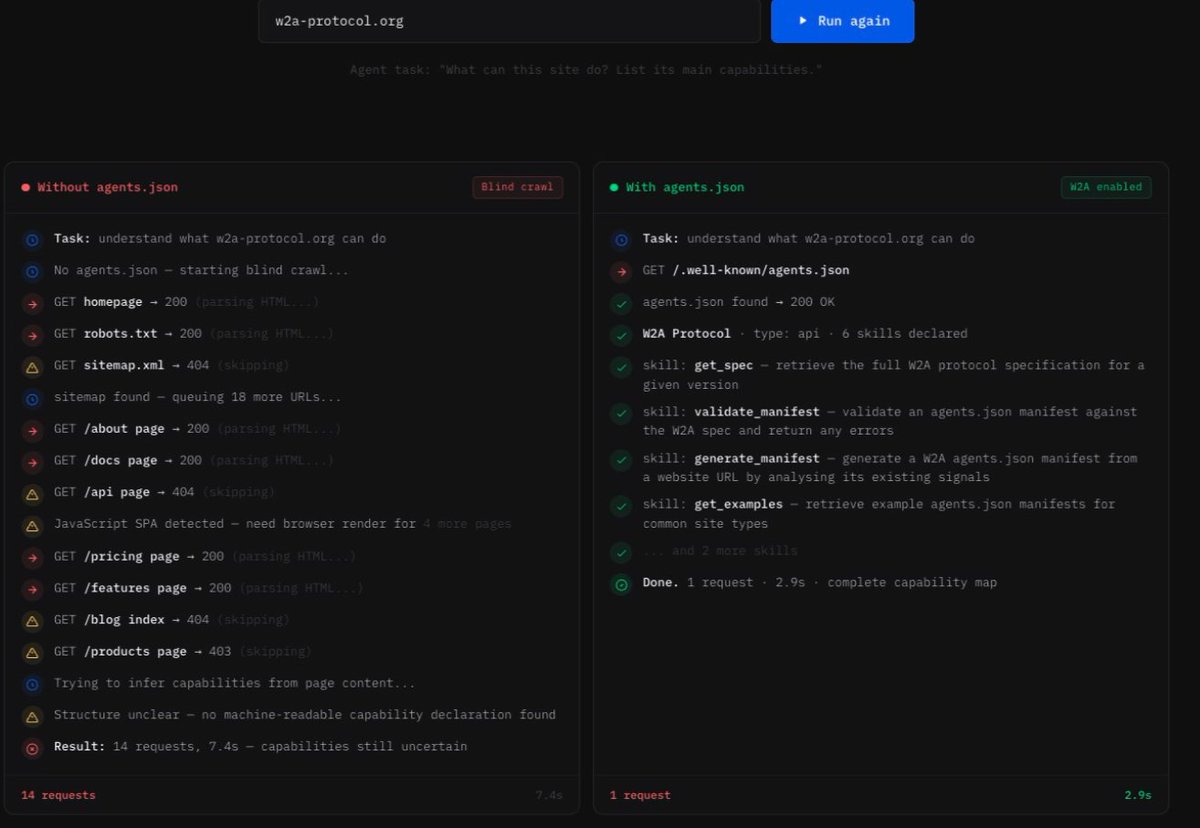Click the Agent task description text
Image resolution: width=1200 pixels, height=828 pixels.
pos(586,70)
